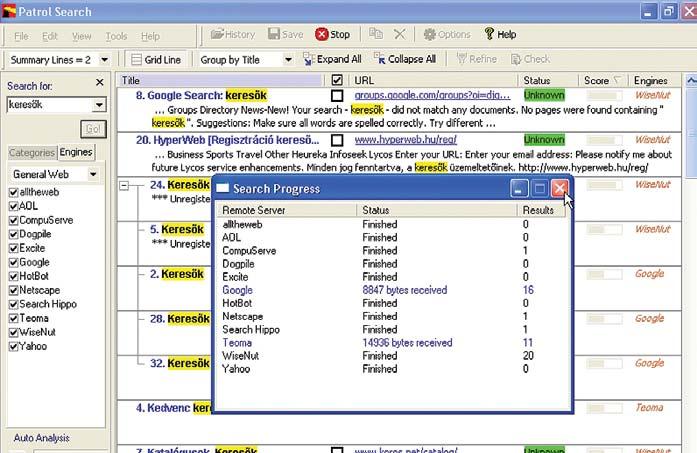
Task: Click the Check button
Action: (x=530, y=59)
